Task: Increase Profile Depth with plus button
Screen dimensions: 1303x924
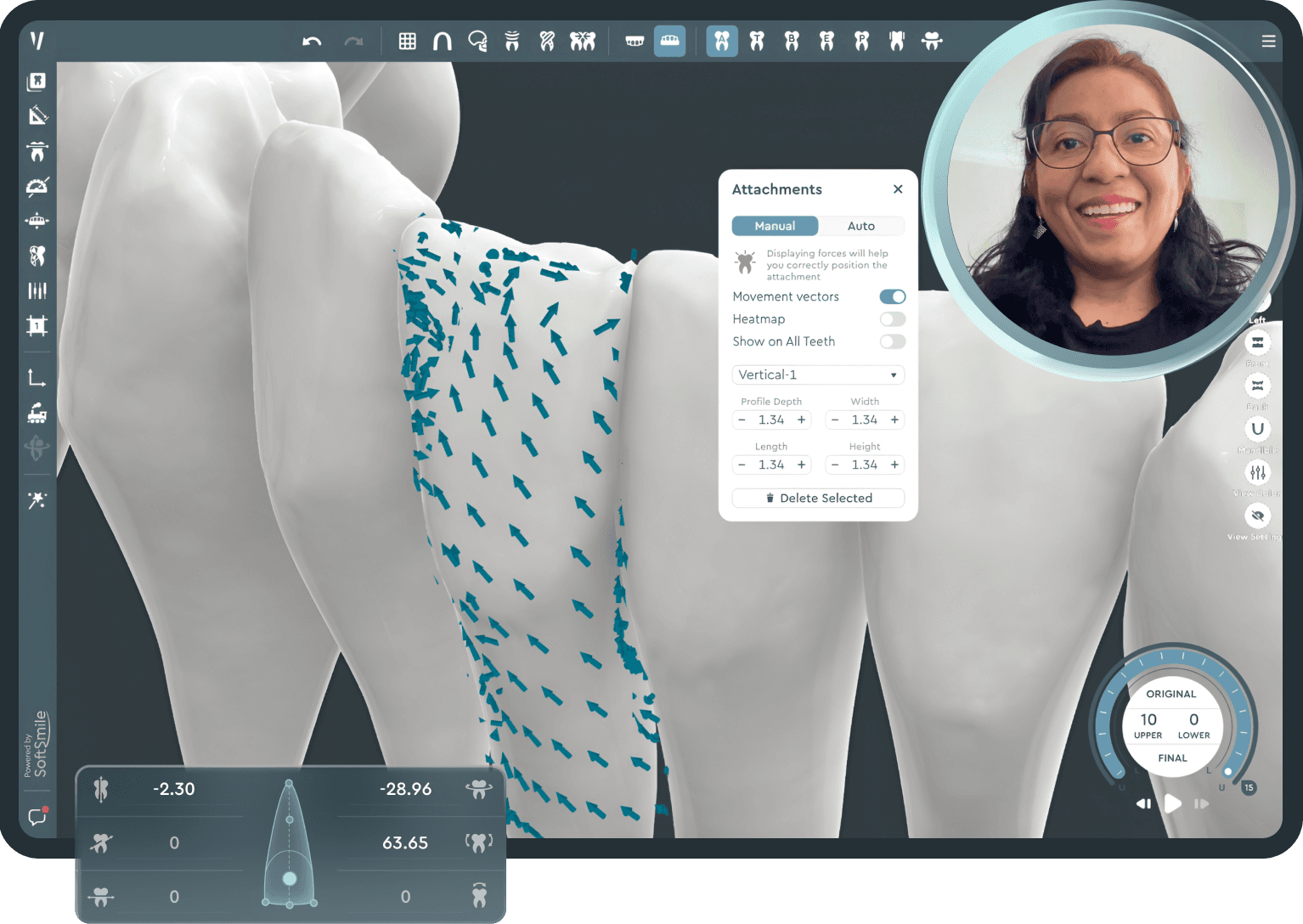Action: click(801, 420)
